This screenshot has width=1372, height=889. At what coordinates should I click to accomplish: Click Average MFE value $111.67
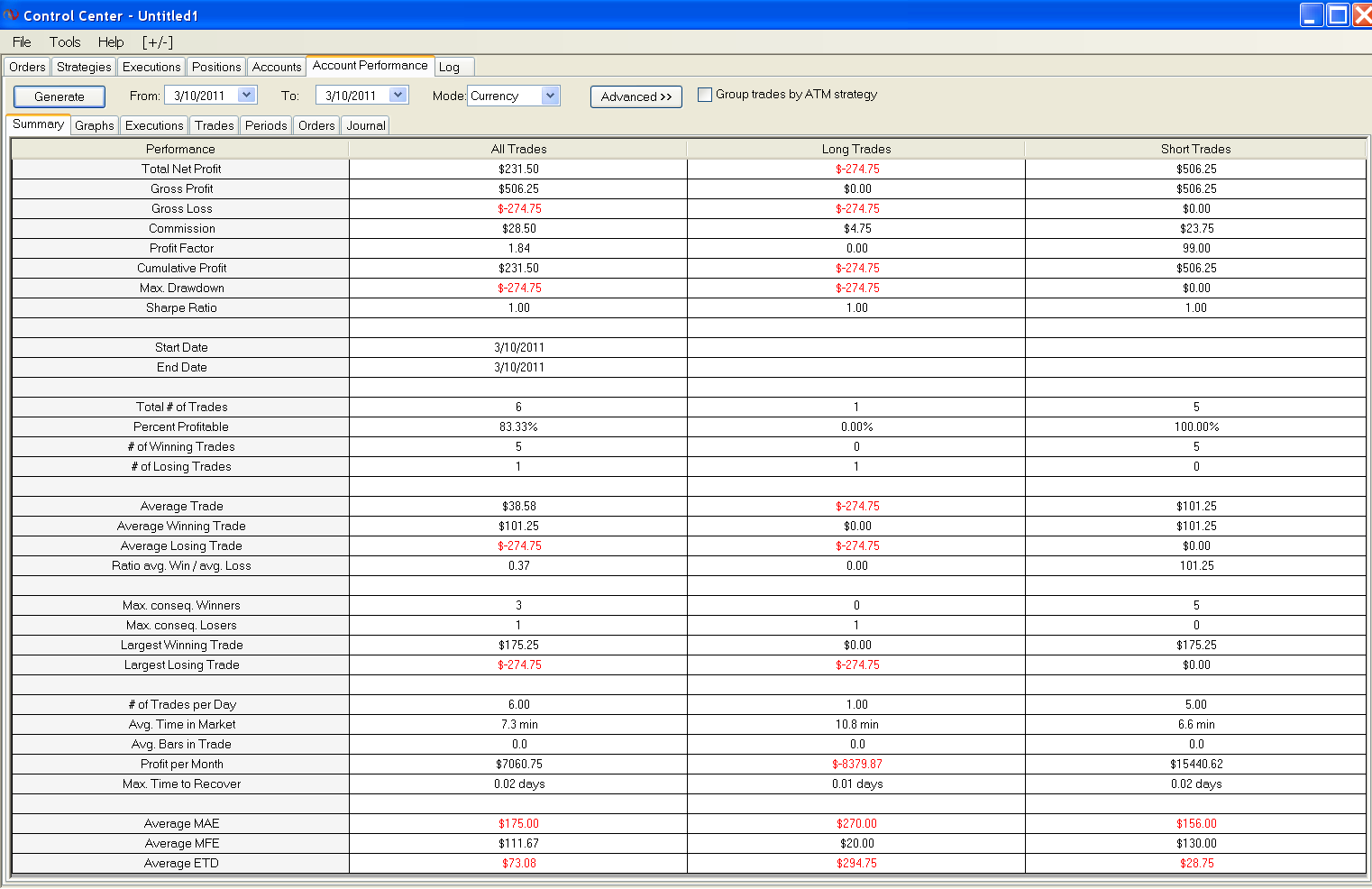coord(518,843)
